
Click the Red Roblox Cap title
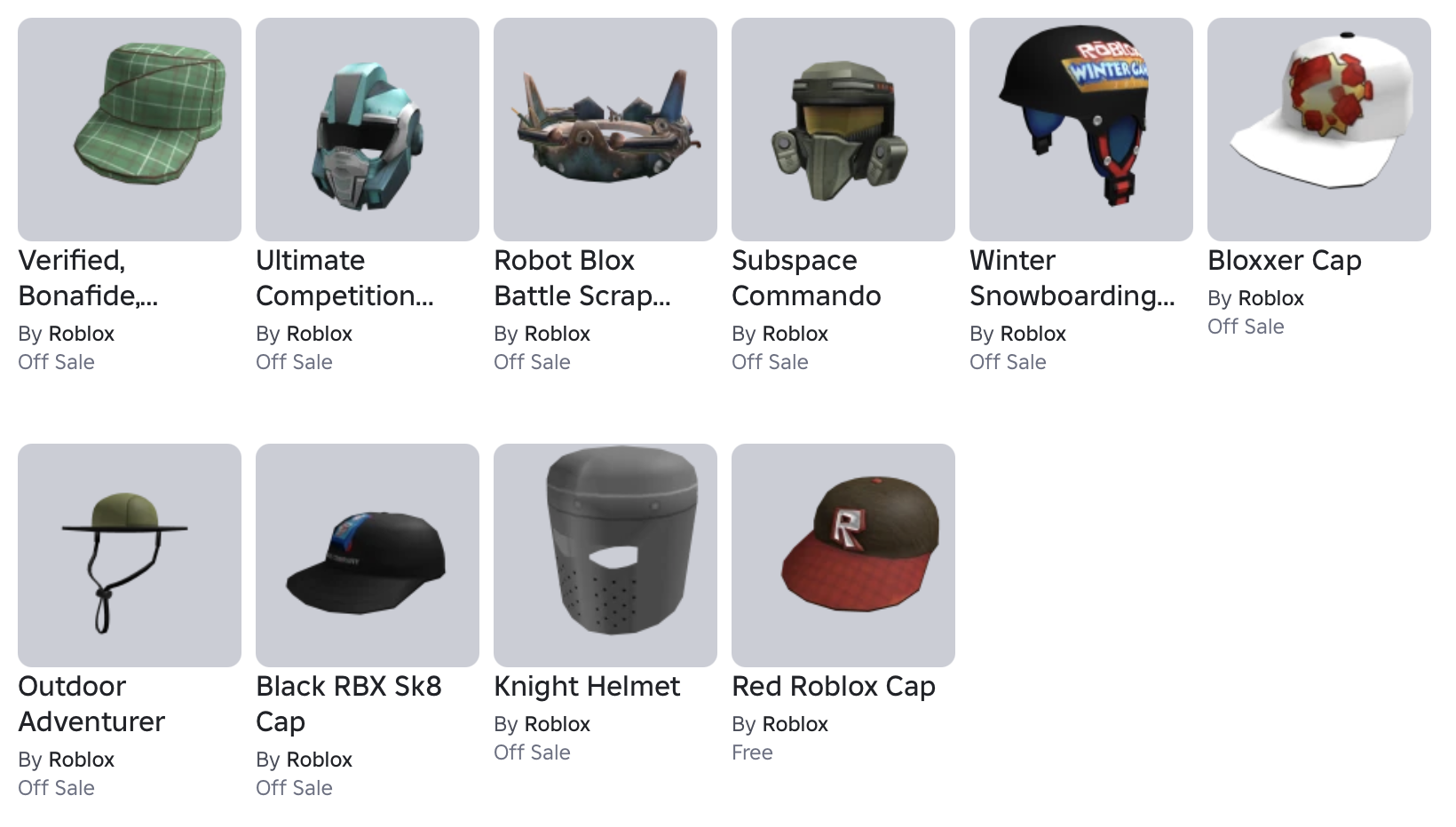(x=834, y=687)
